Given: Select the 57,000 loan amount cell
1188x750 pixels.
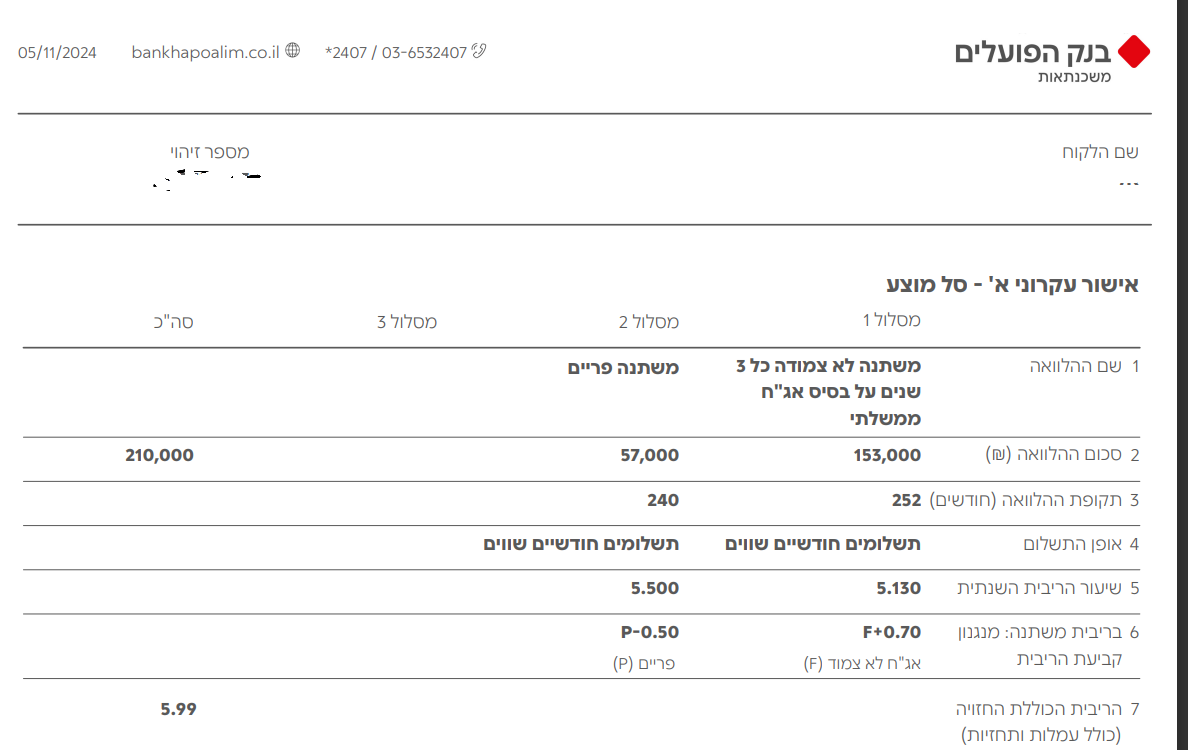Looking at the screenshot, I should [649, 455].
